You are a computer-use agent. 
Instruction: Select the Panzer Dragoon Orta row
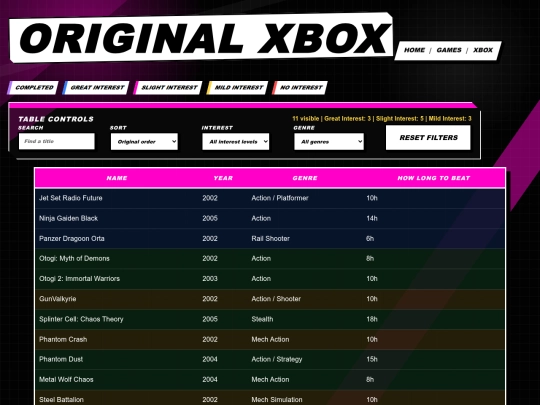[x=270, y=238]
